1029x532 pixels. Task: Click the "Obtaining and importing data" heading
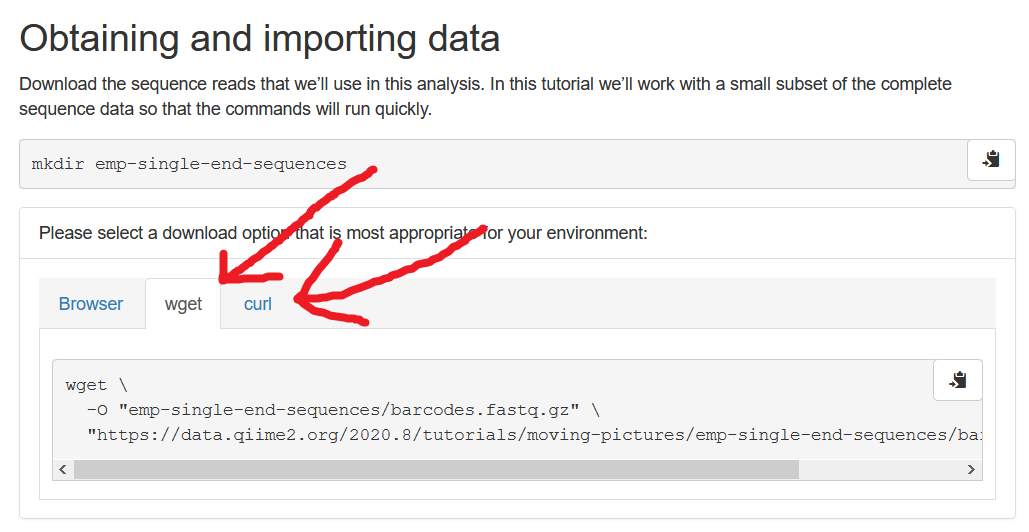point(260,39)
